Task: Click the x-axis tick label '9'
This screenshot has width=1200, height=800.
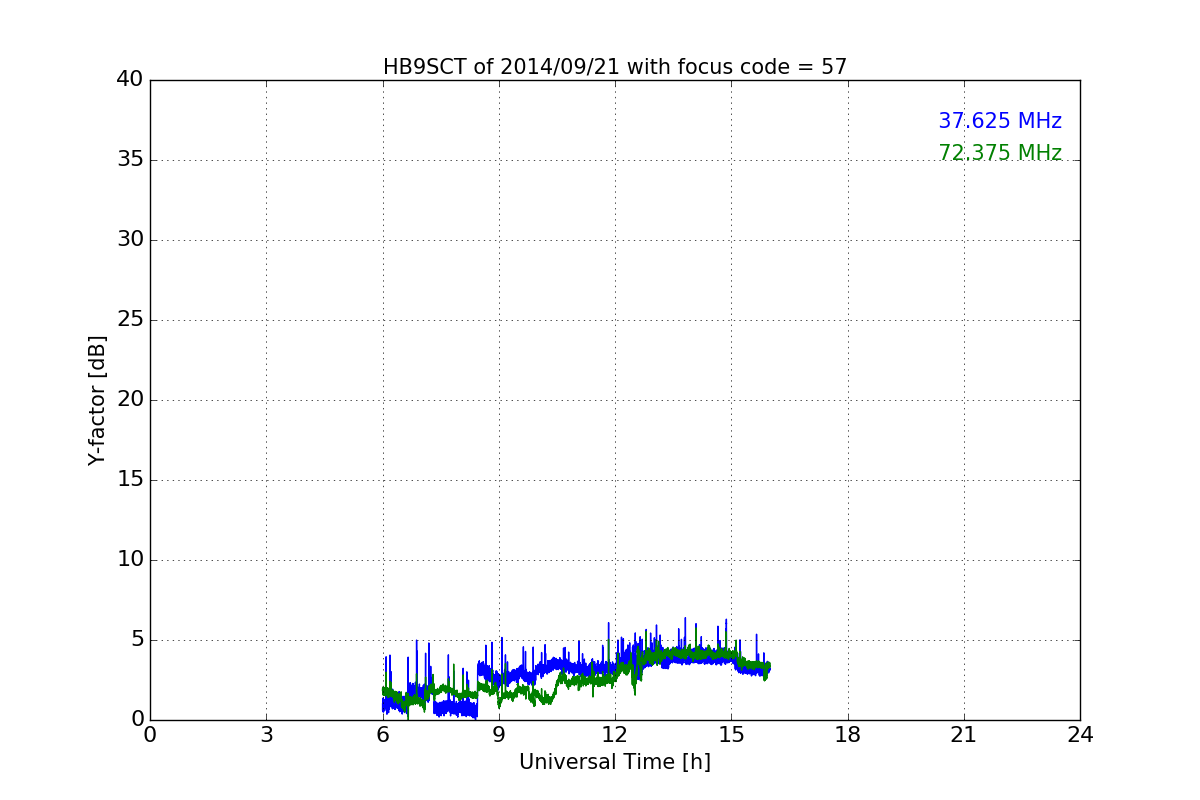Action: tap(499, 735)
